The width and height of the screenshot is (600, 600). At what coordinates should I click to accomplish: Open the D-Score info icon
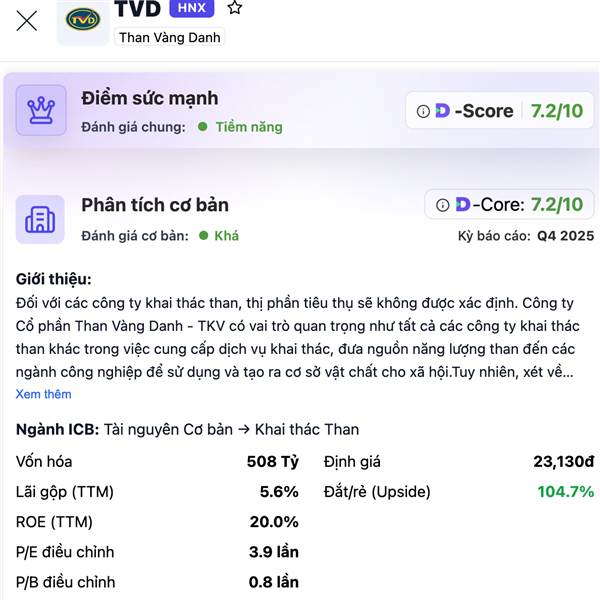(423, 111)
